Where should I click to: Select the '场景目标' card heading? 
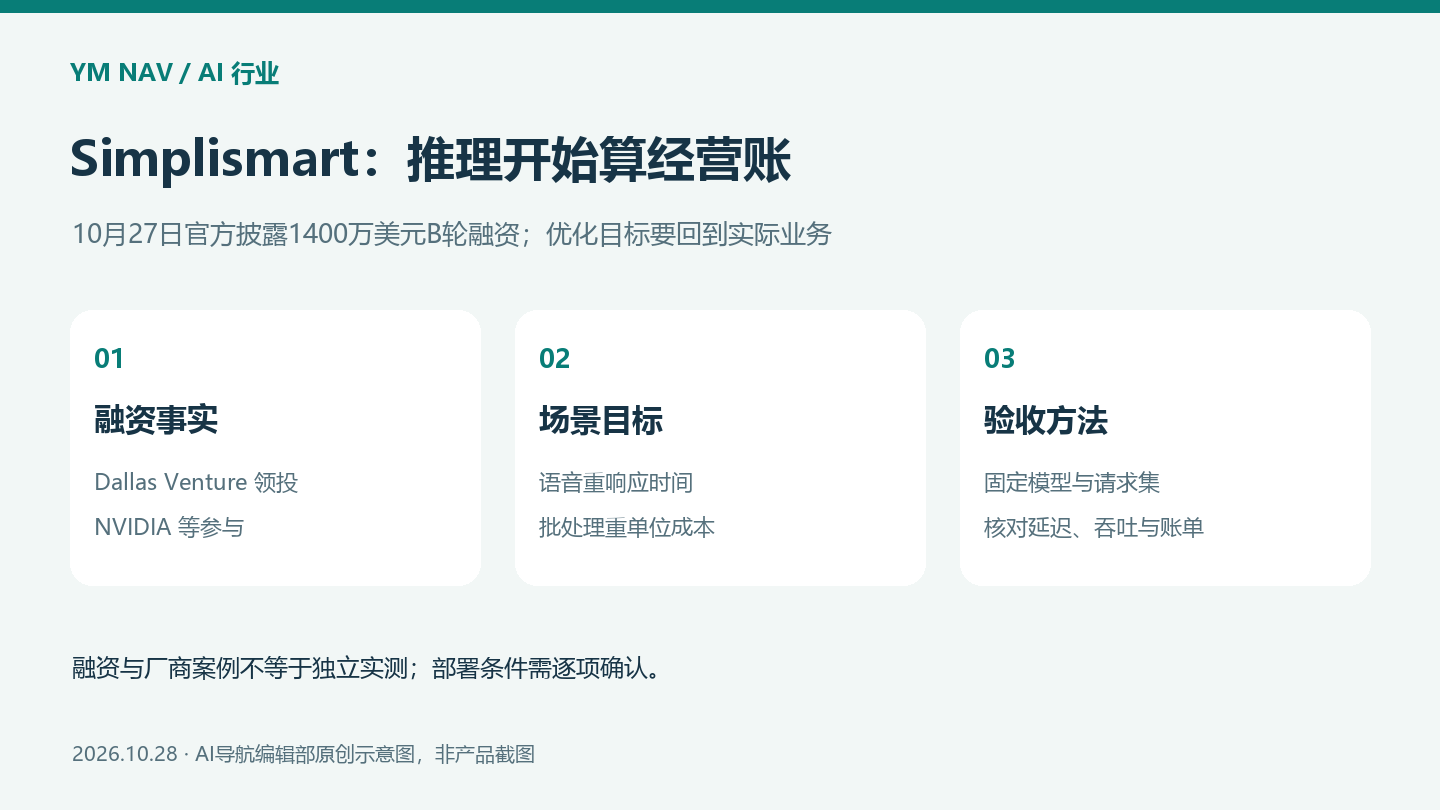[601, 421]
